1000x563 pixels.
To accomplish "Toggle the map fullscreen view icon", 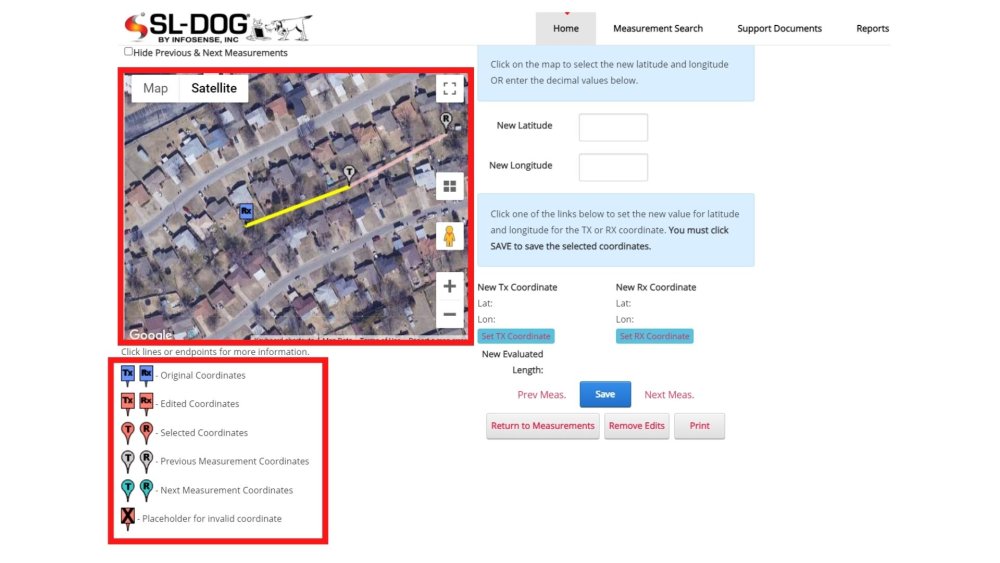I will coord(450,88).
